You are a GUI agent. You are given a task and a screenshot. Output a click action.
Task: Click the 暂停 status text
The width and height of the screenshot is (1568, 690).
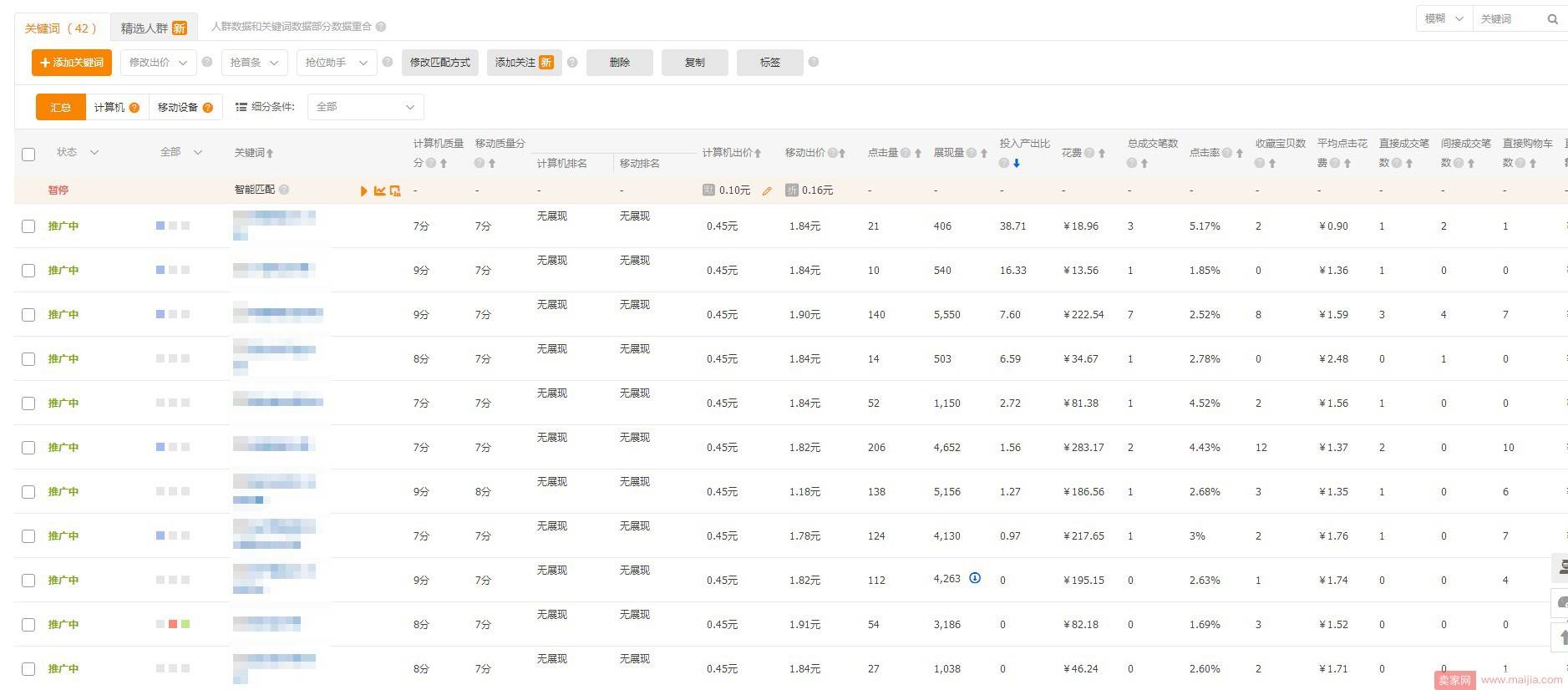pyautogui.click(x=58, y=190)
